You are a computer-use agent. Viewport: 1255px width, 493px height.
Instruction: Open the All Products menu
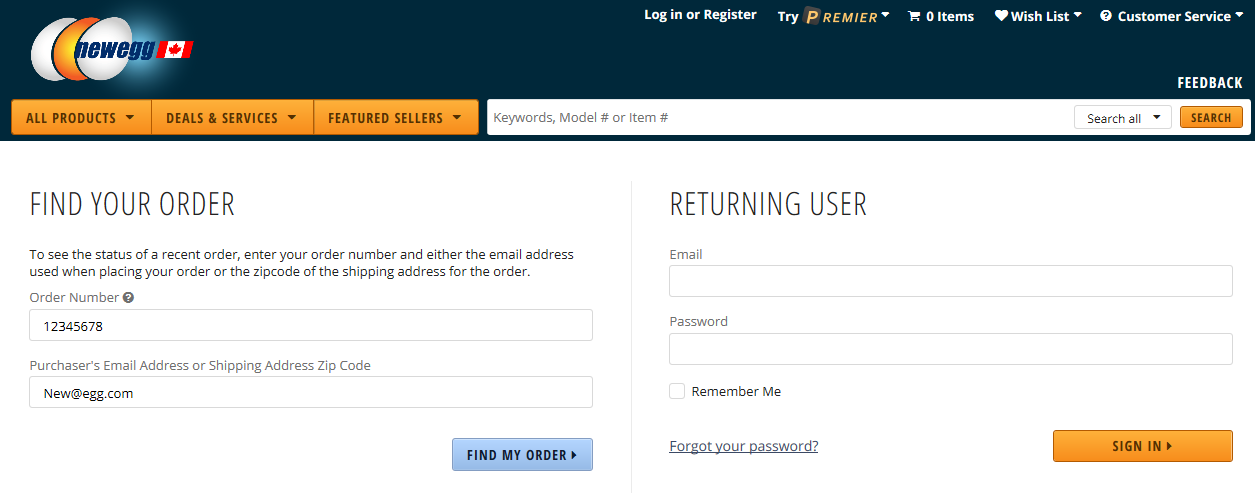81,118
